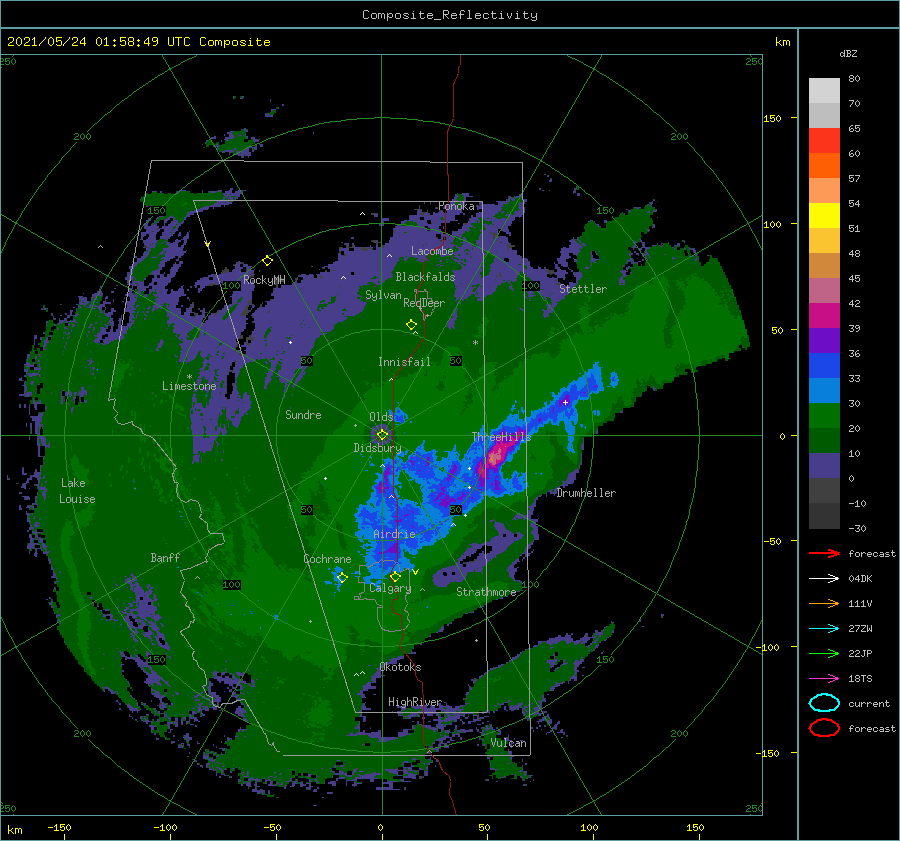Click the Okotoks city label
The width and height of the screenshot is (900, 841).
pos(400,666)
